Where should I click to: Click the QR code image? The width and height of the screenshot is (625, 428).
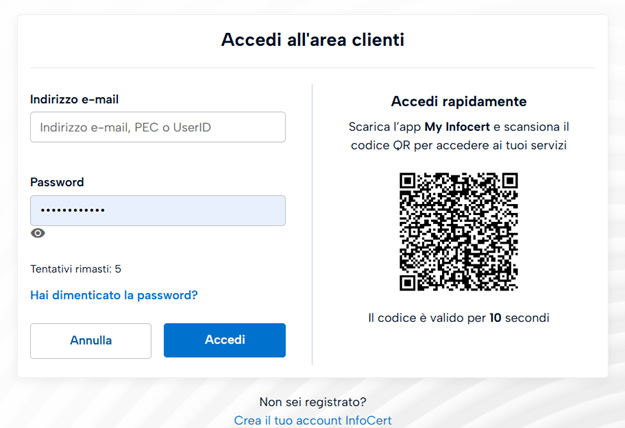coord(458,232)
